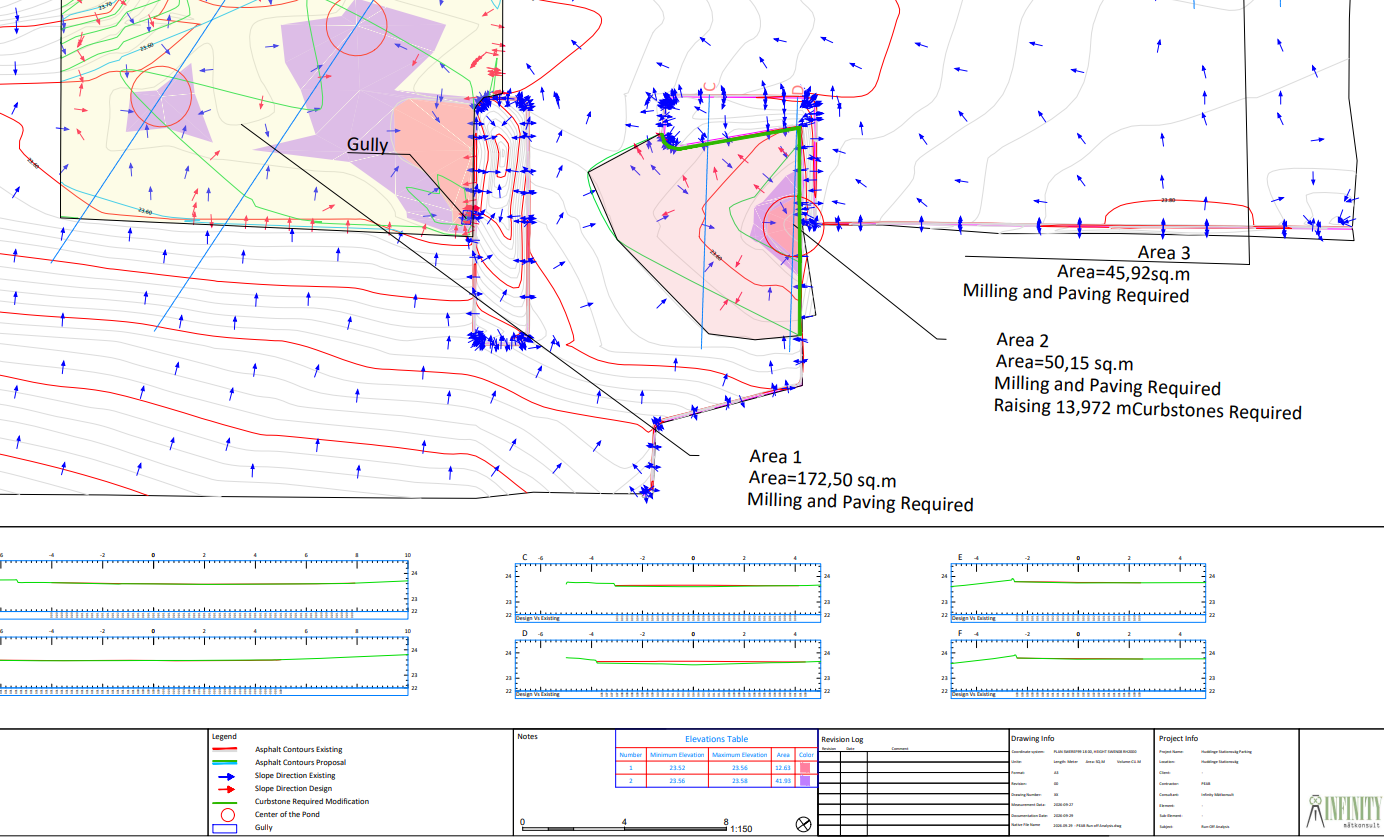Click the section D profile label
Screen dimensions: 1384x838
(x=525, y=635)
